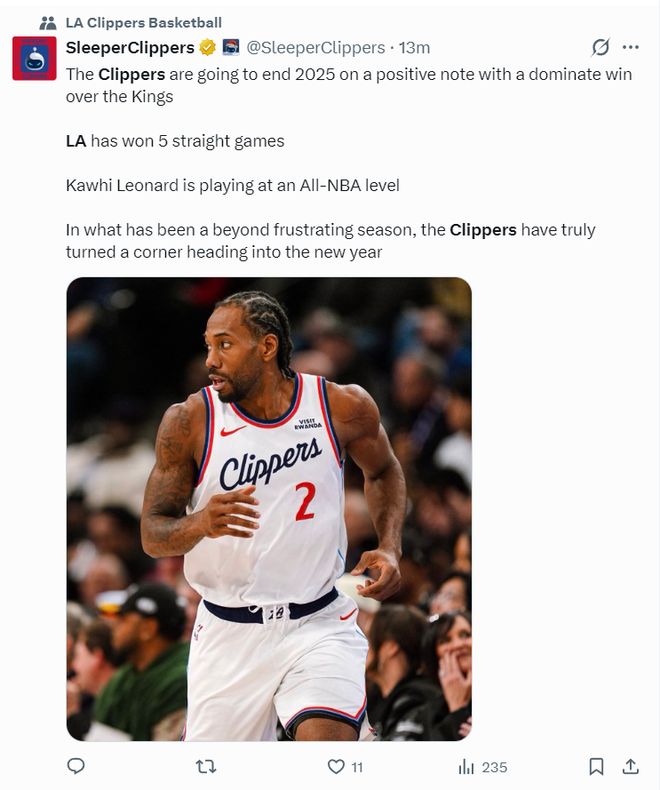Click the SleeperClippers display name

(x=130, y=47)
